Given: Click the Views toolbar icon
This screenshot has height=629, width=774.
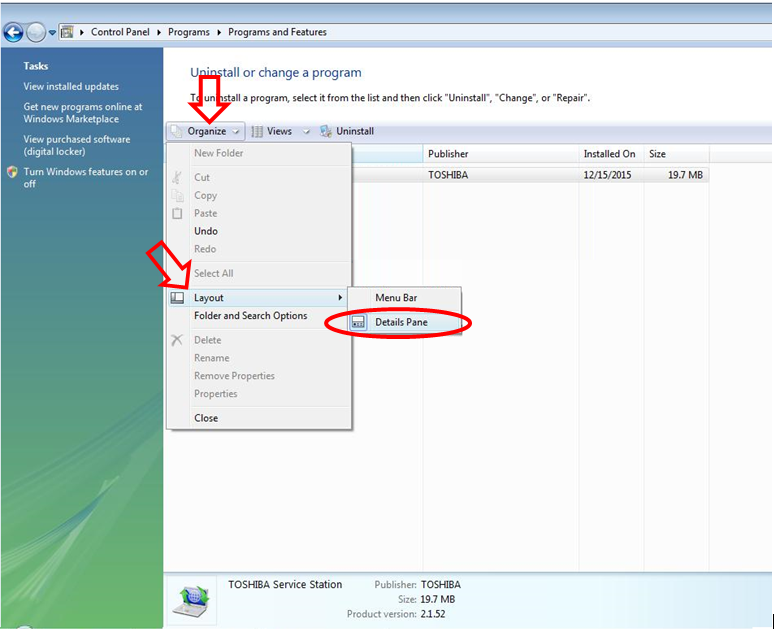Looking at the screenshot, I should point(257,131).
